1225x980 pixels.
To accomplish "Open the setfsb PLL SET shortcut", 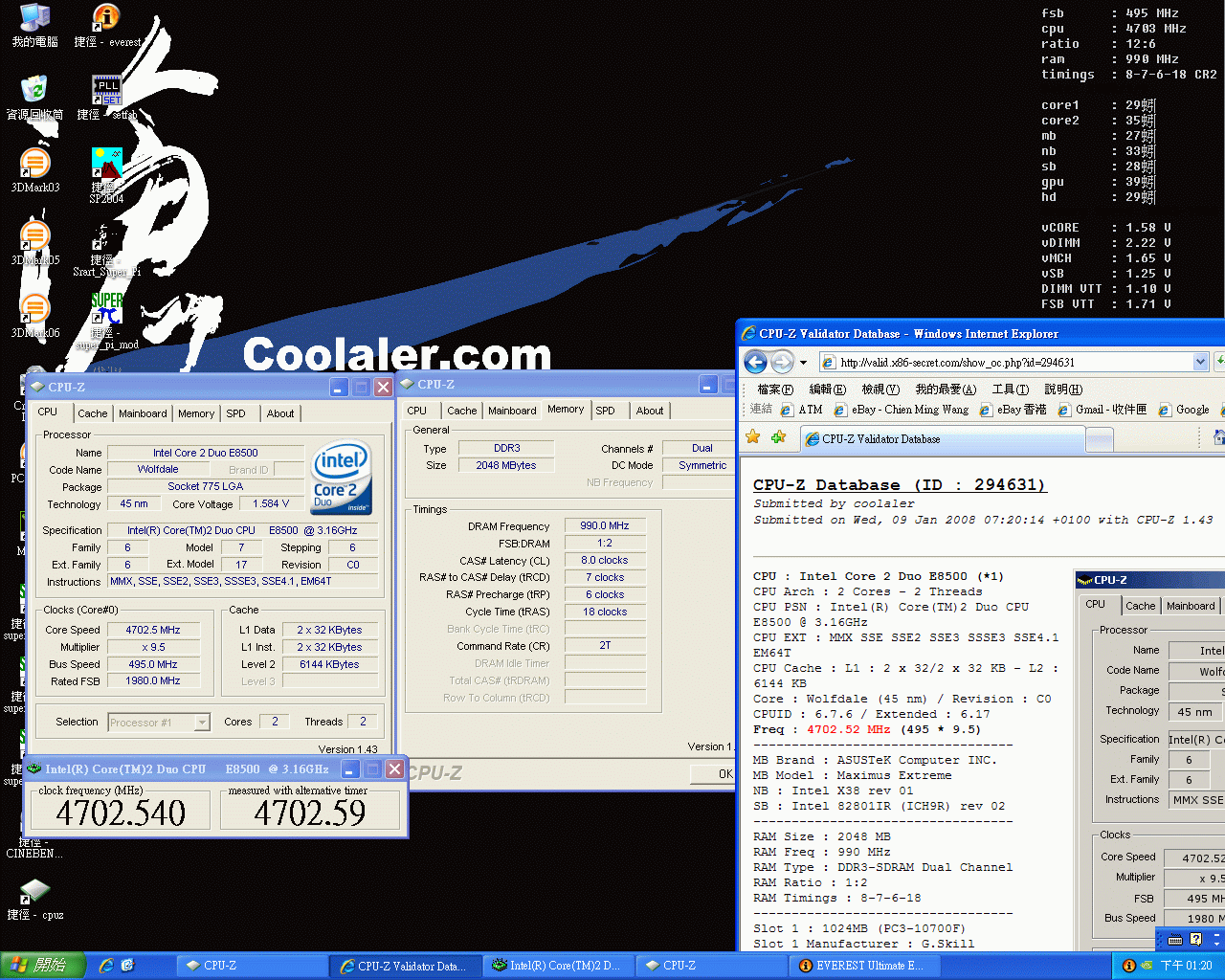I will (105, 91).
